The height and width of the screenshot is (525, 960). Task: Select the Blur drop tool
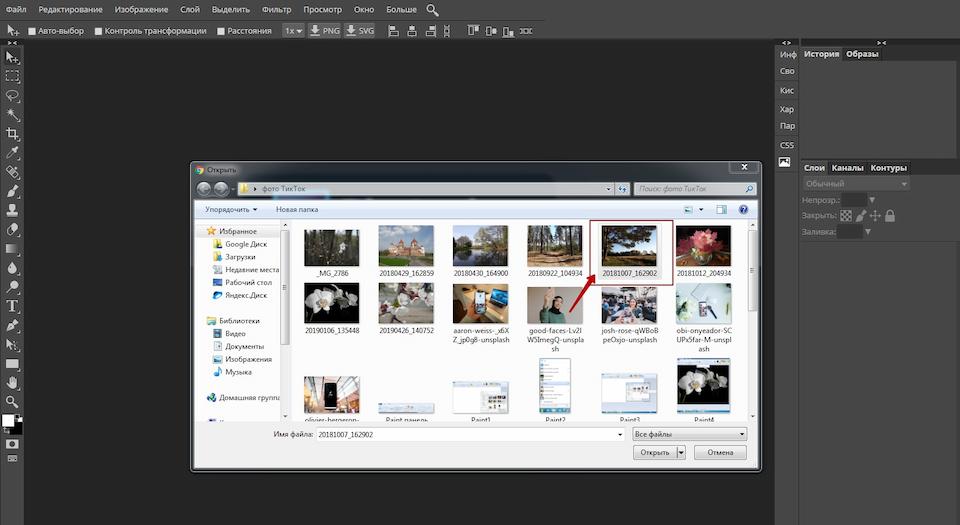[12, 267]
